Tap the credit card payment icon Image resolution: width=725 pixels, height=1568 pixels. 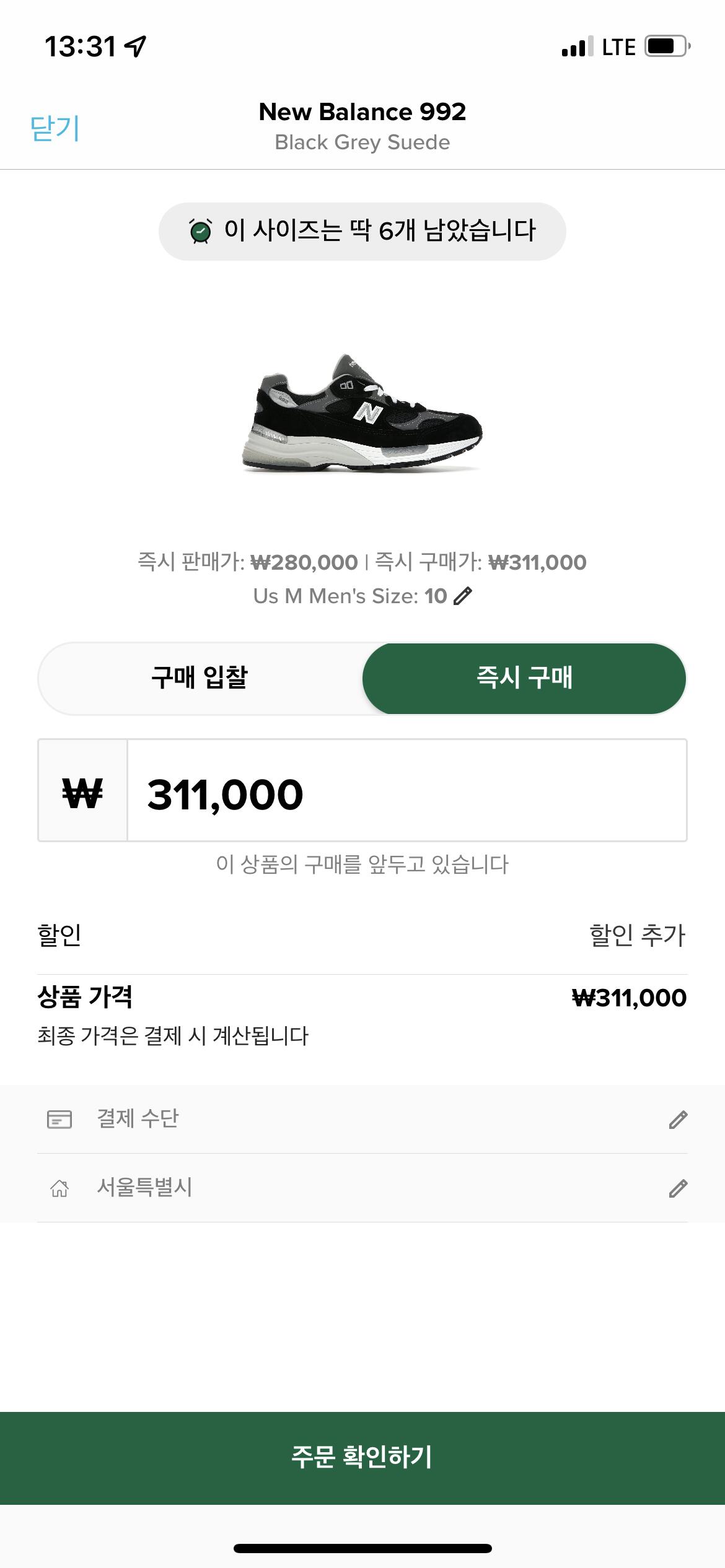(x=59, y=1119)
